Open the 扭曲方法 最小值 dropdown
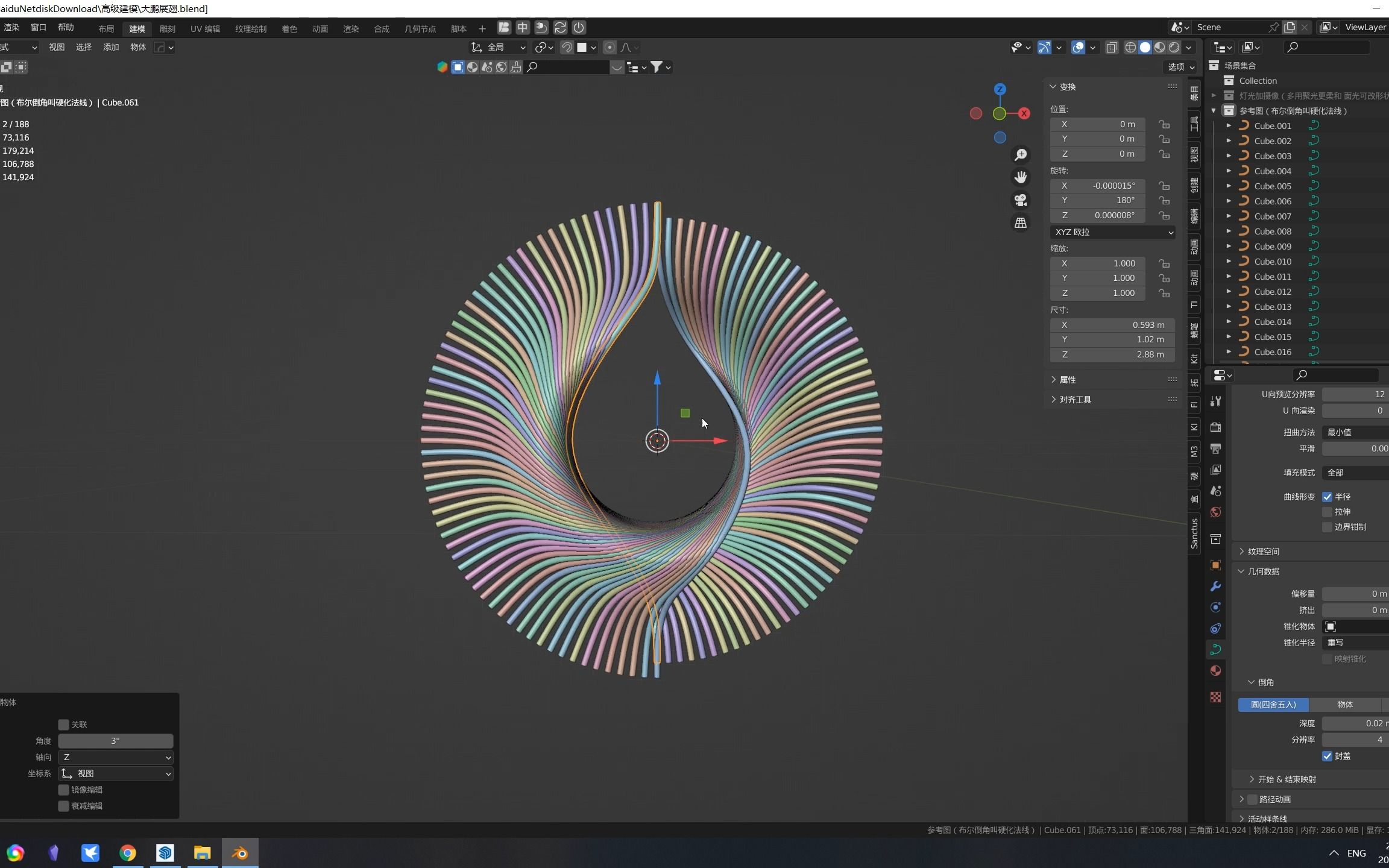Screen dimensions: 1389x868 1355,432
